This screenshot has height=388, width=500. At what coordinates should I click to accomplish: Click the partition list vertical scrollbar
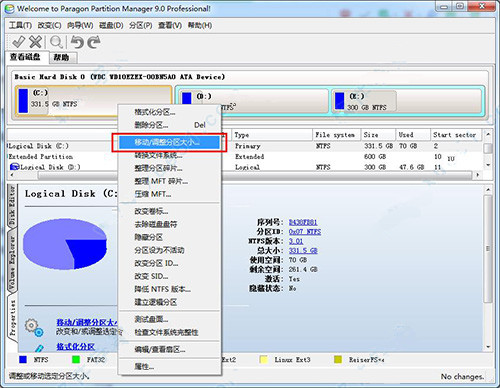[488, 150]
